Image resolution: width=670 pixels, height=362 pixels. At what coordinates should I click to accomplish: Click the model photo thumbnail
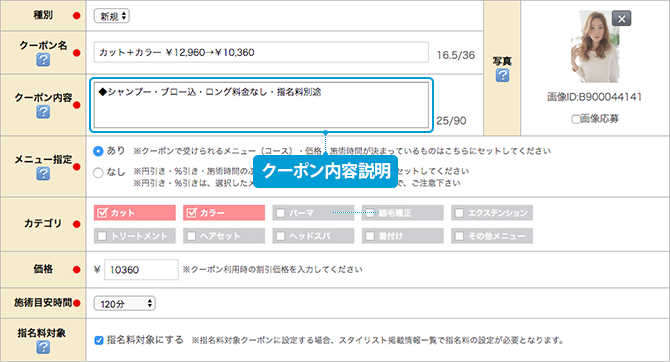(595, 47)
